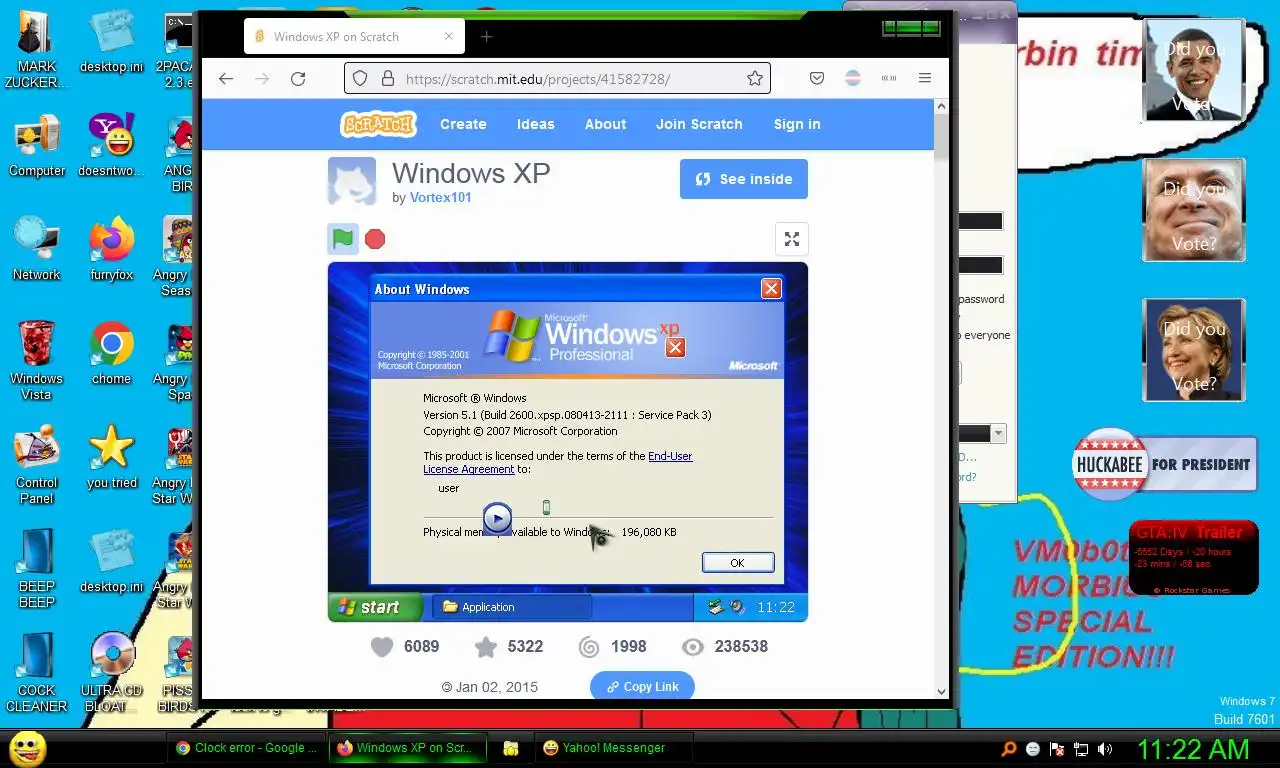Select the Application taskbar item in XP
Image resolution: width=1280 pixels, height=768 pixels.
[x=512, y=607]
